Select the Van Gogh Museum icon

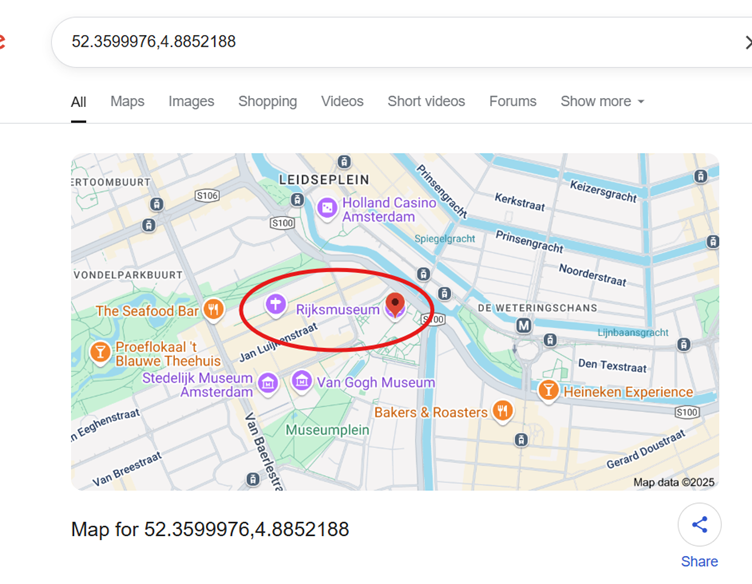[x=302, y=382]
